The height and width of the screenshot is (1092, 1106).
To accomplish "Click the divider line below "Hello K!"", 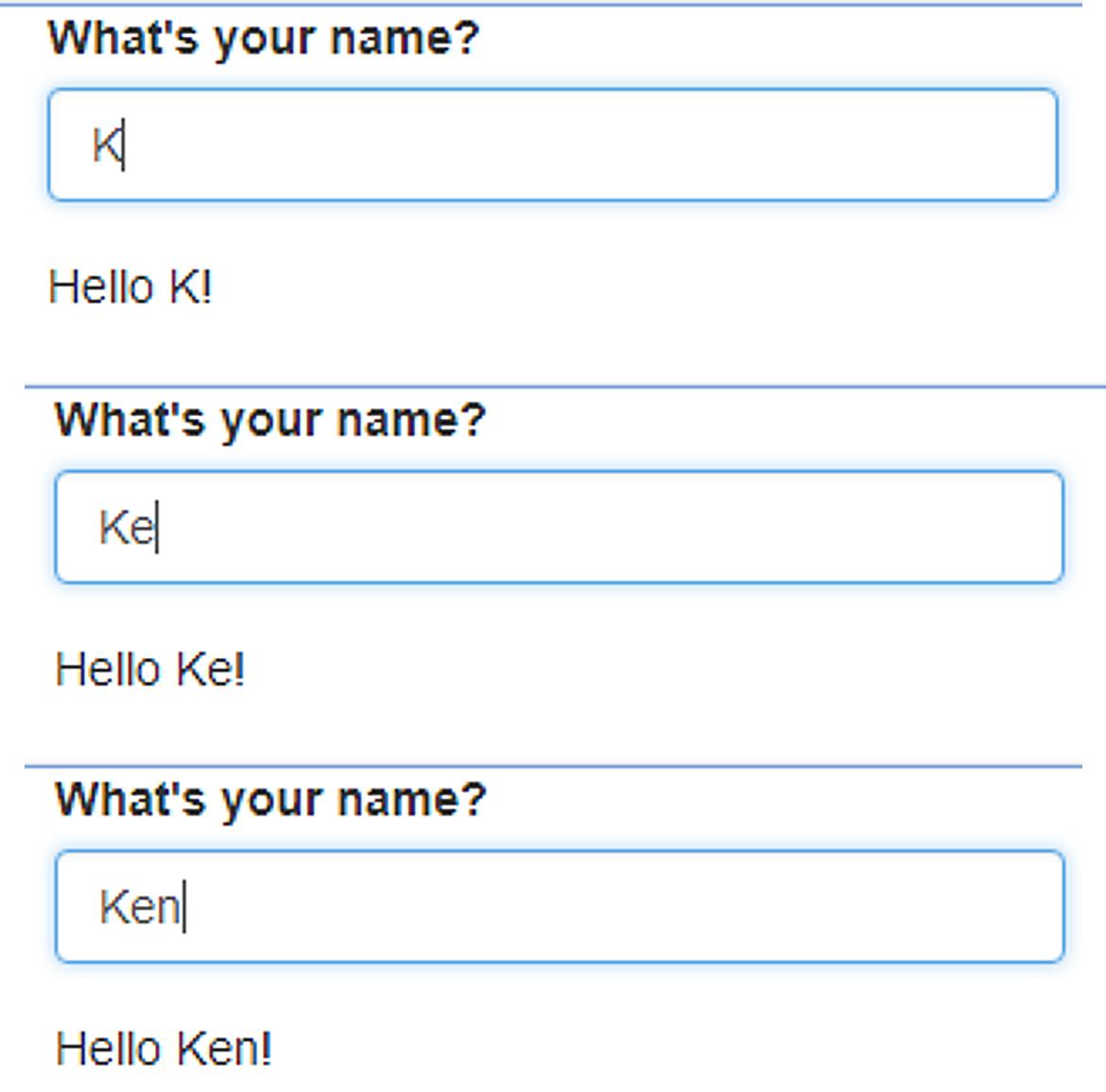I will click(564, 387).
